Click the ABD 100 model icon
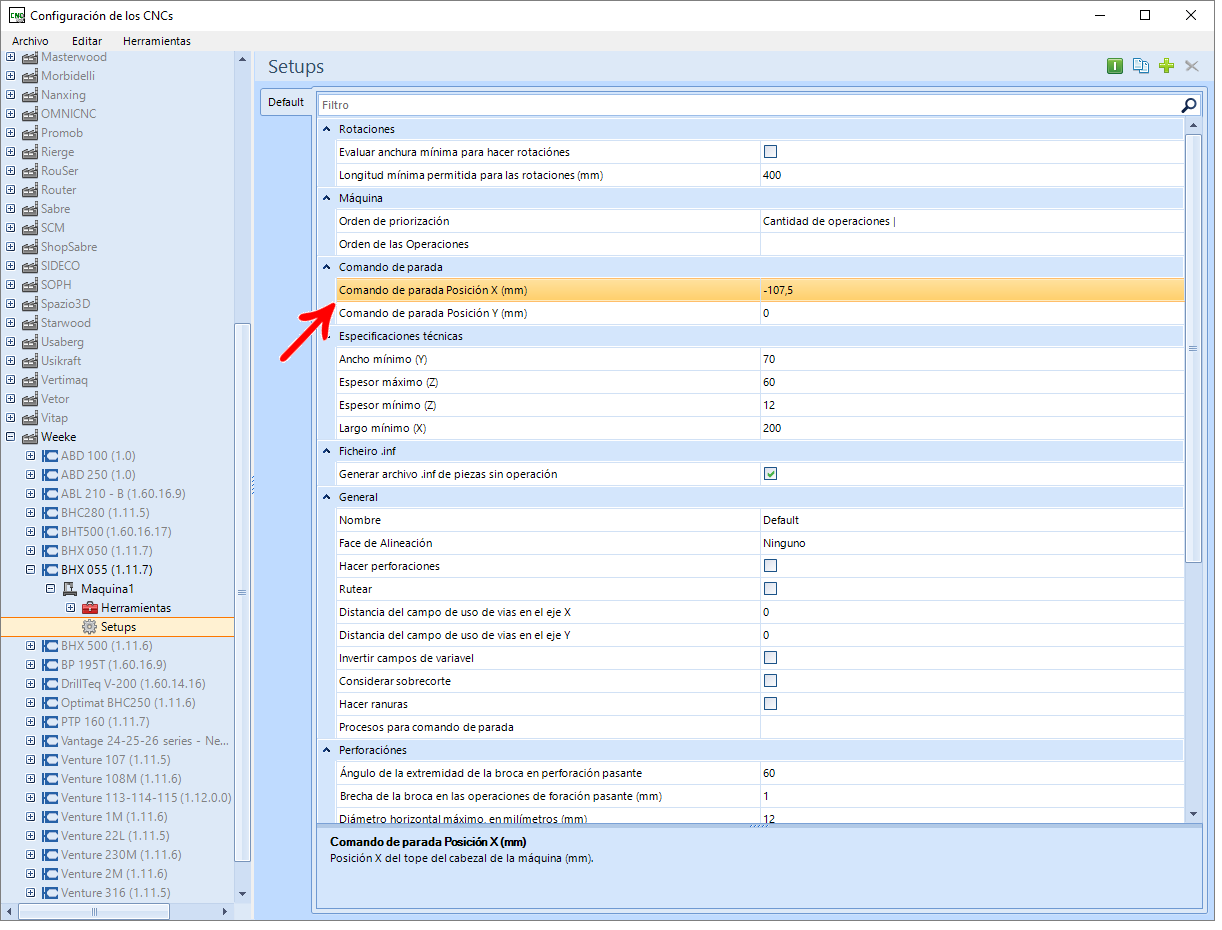This screenshot has height=930, width=1222. pyautogui.click(x=50, y=456)
